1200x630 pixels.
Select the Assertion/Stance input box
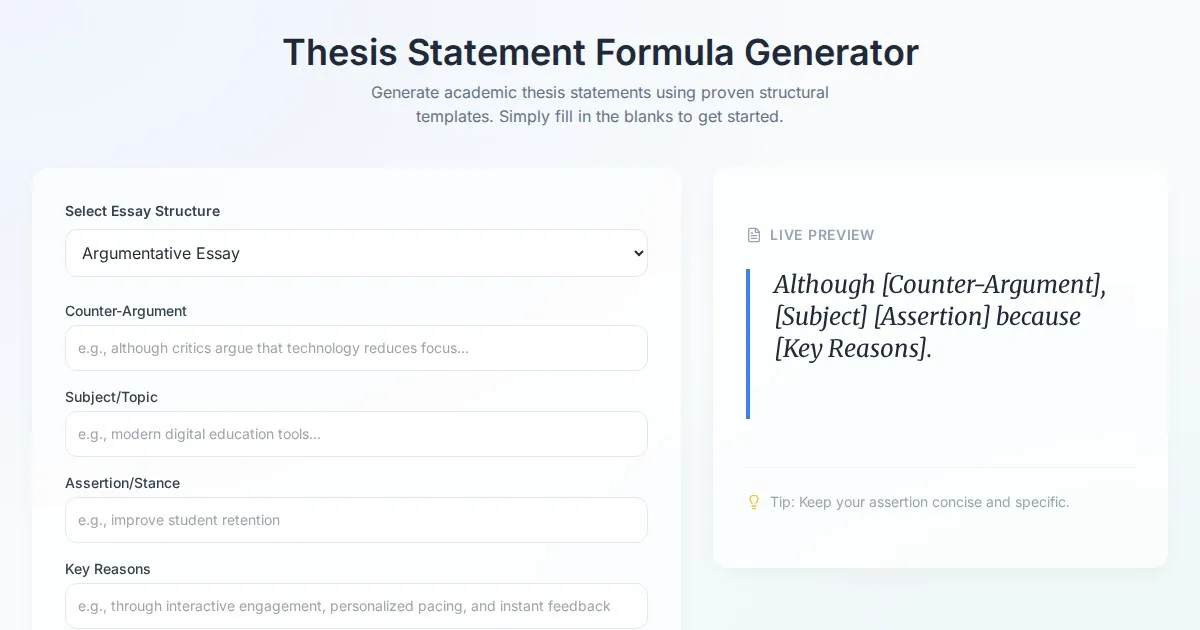click(x=356, y=520)
